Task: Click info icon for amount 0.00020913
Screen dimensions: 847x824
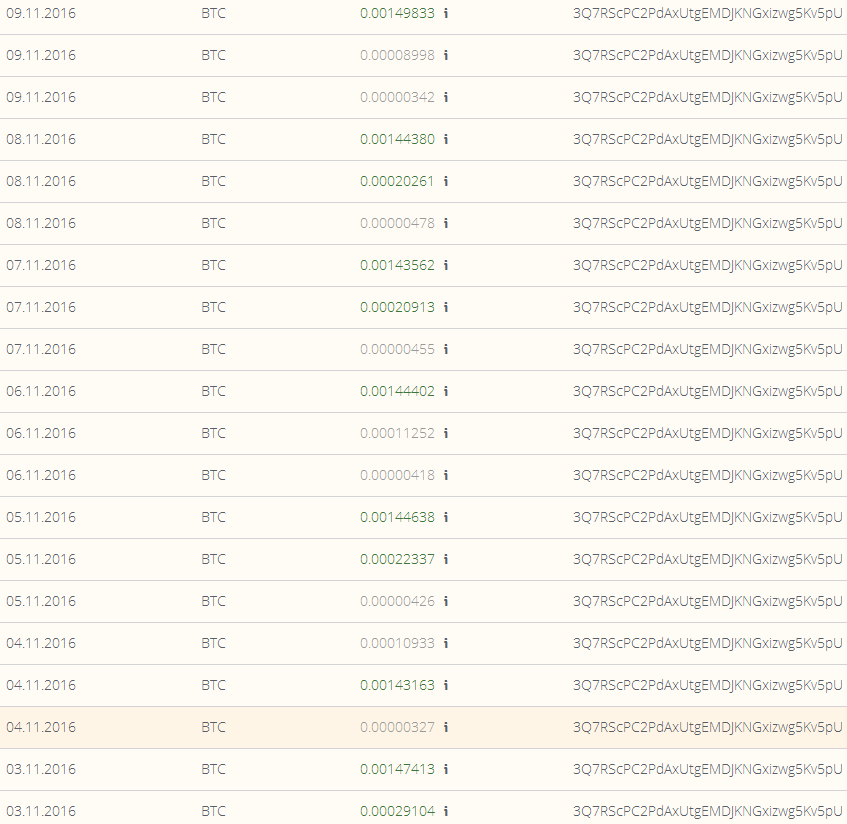Action: 446,307
